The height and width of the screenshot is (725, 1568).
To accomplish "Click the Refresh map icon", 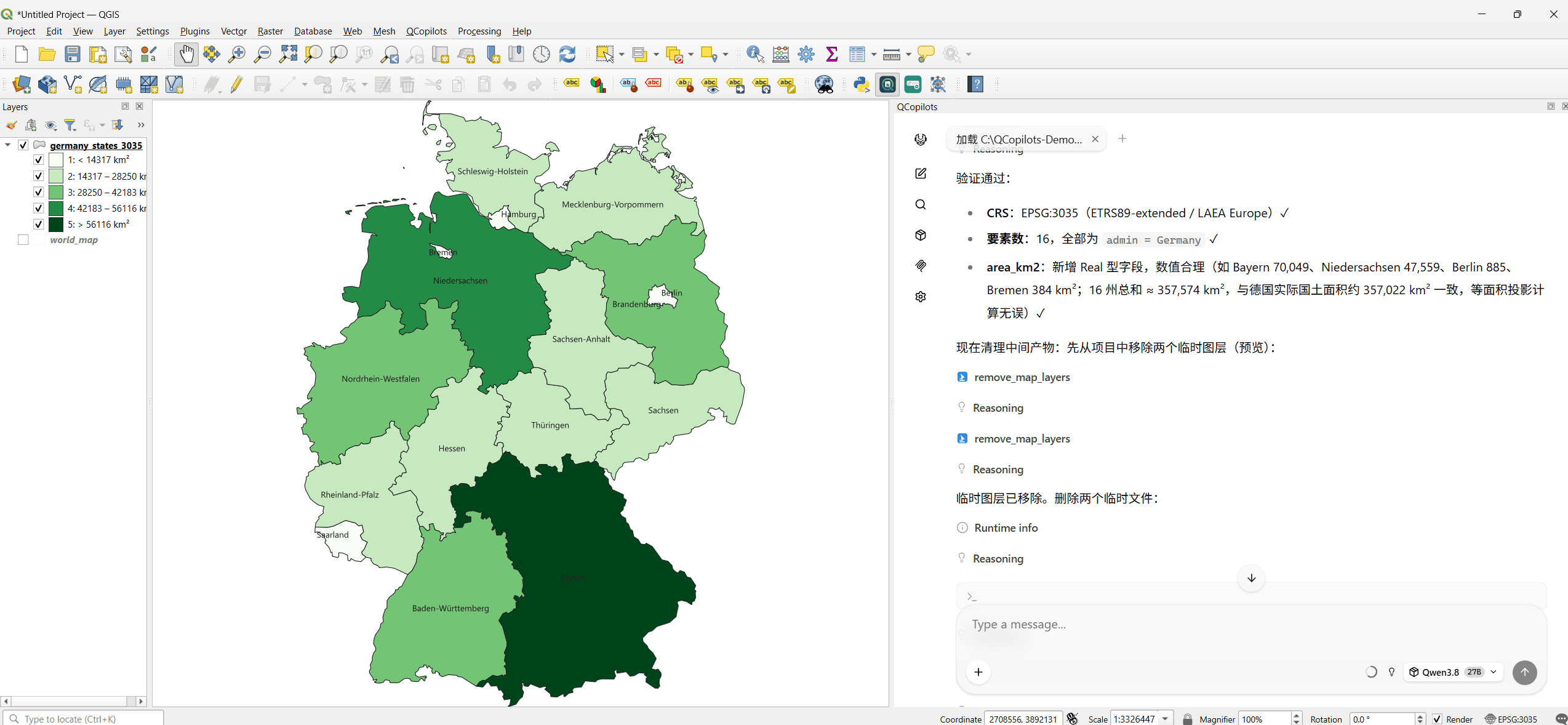I will pos(567,55).
